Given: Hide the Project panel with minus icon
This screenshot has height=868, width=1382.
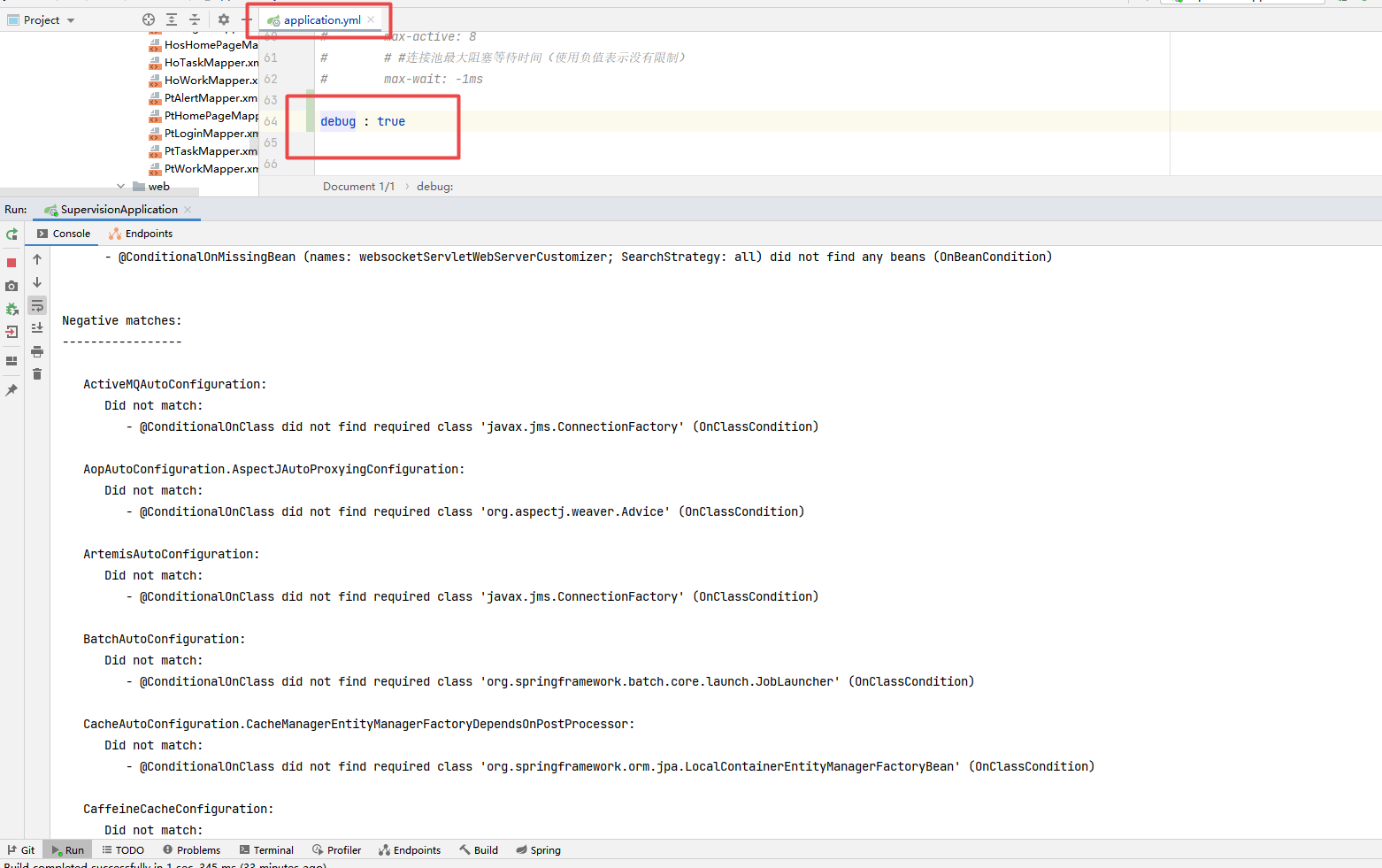Looking at the screenshot, I should 247,19.
